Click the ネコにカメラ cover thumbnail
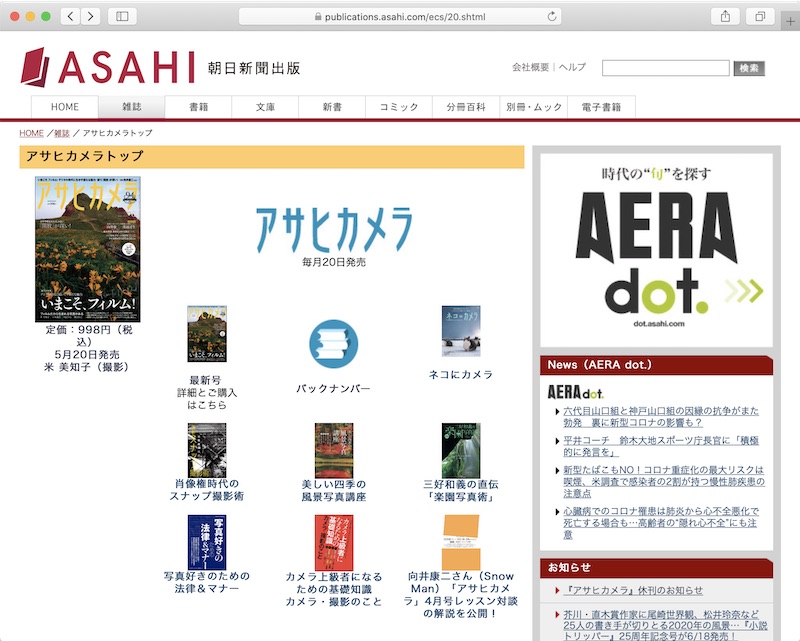This screenshot has width=800, height=641. click(x=461, y=331)
